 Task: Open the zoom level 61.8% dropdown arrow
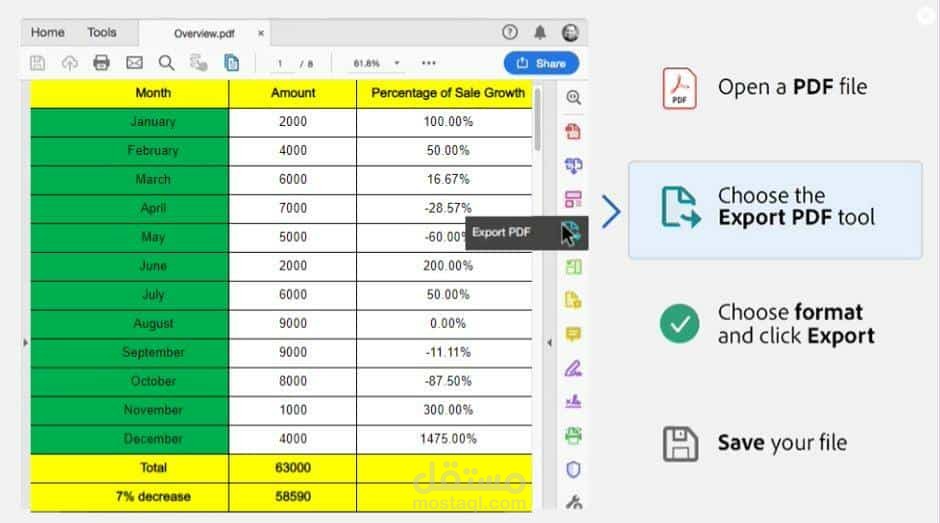397,63
